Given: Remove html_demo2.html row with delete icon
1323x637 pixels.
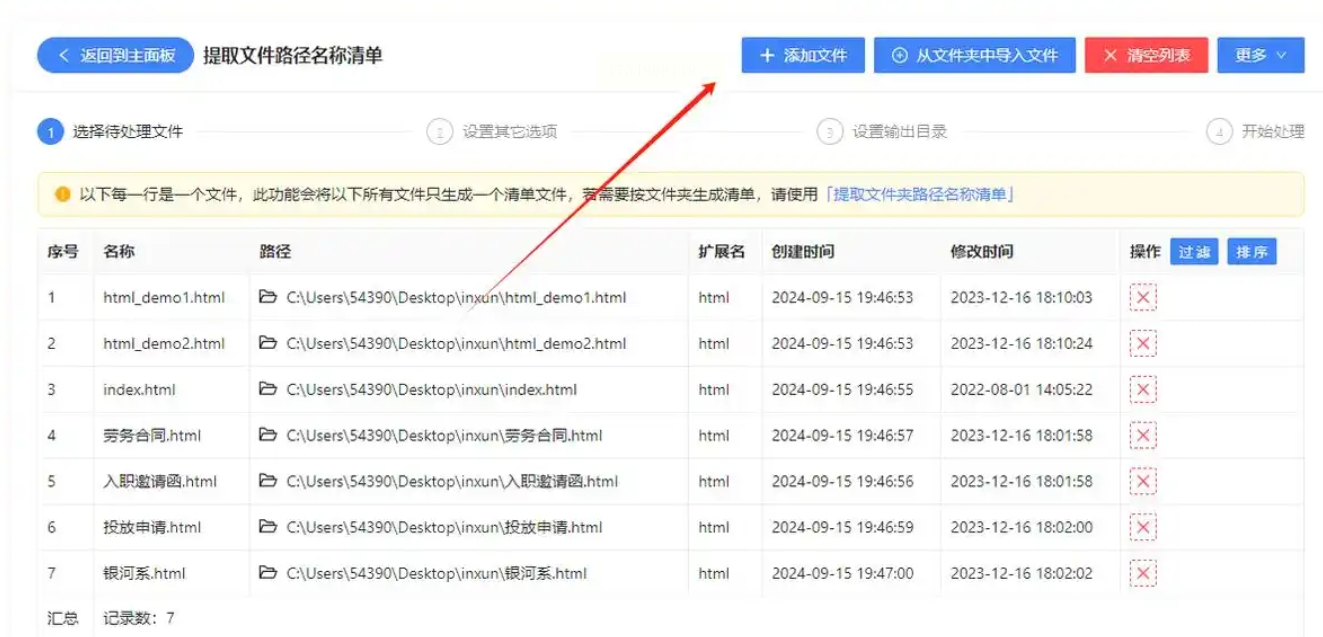Looking at the screenshot, I should [1143, 343].
